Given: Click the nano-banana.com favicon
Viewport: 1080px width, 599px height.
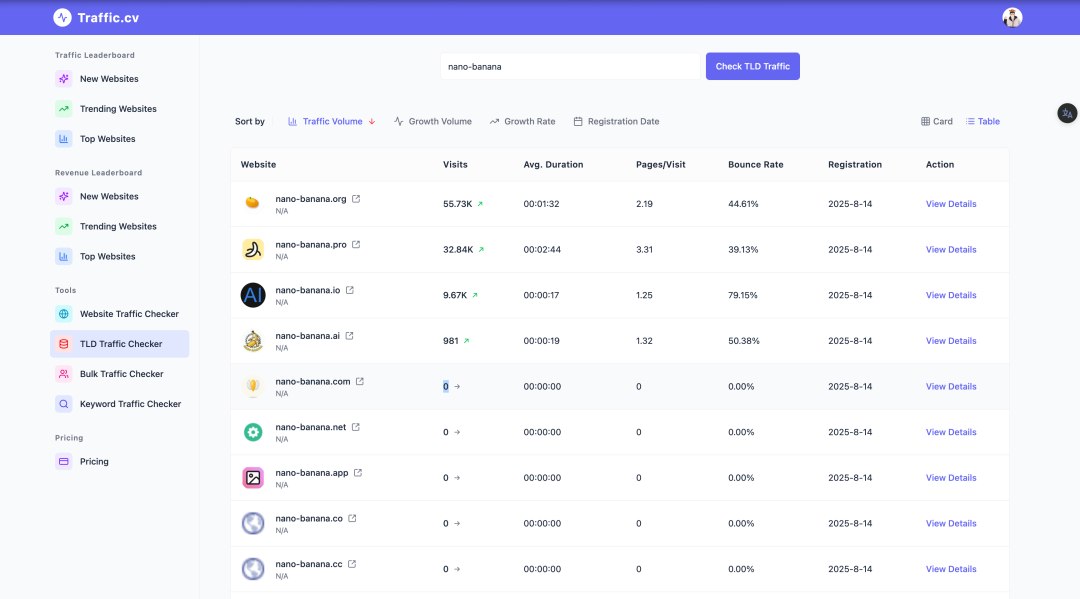Looking at the screenshot, I should [x=253, y=386].
